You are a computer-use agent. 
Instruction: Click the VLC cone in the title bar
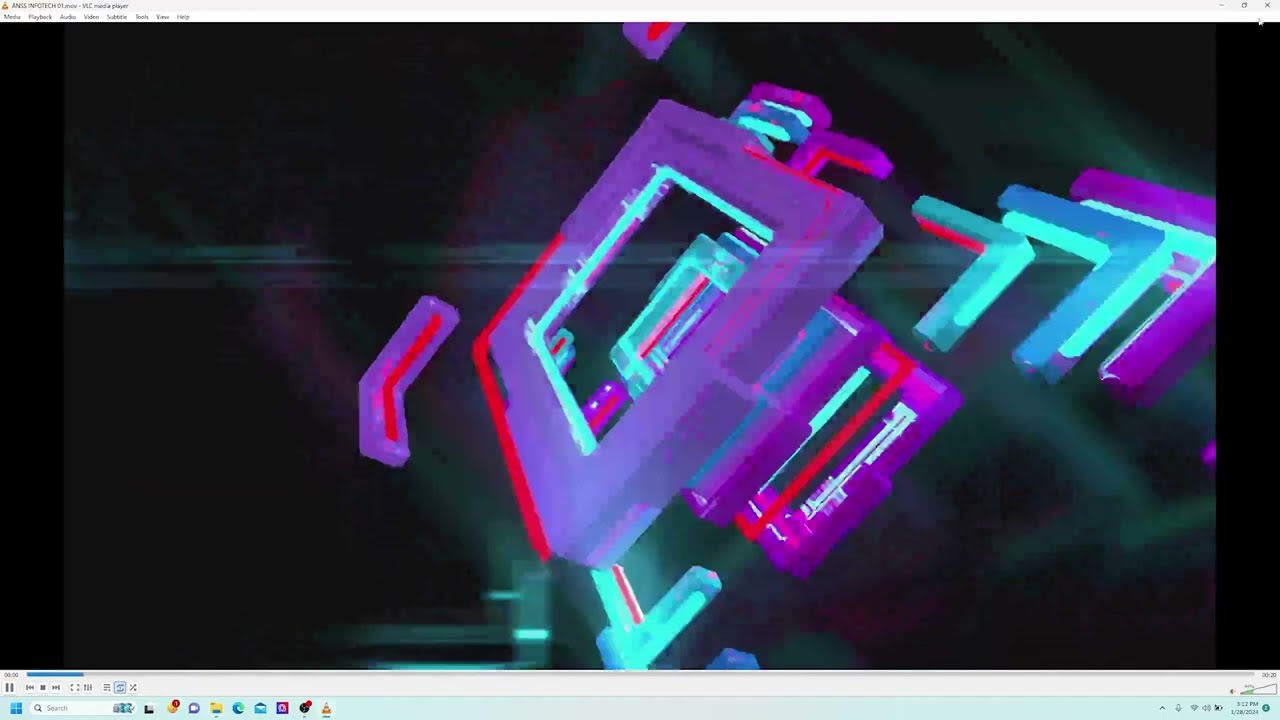tap(6, 6)
